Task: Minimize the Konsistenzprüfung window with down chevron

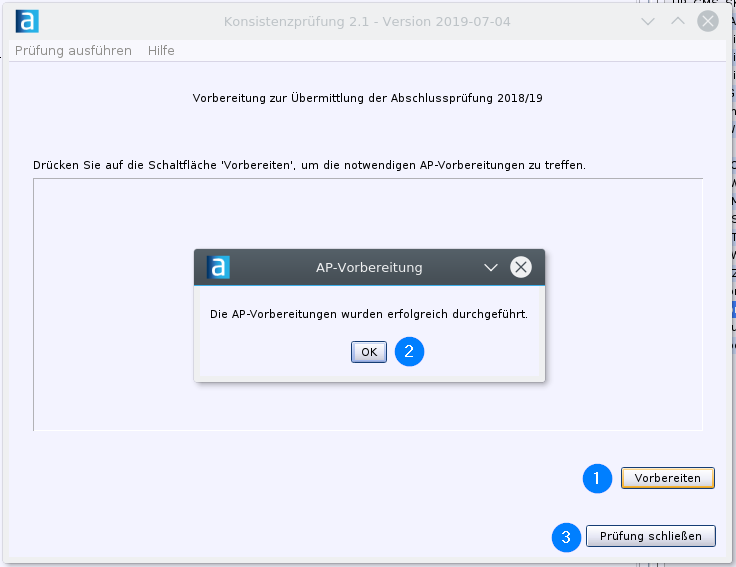Action: coord(648,22)
